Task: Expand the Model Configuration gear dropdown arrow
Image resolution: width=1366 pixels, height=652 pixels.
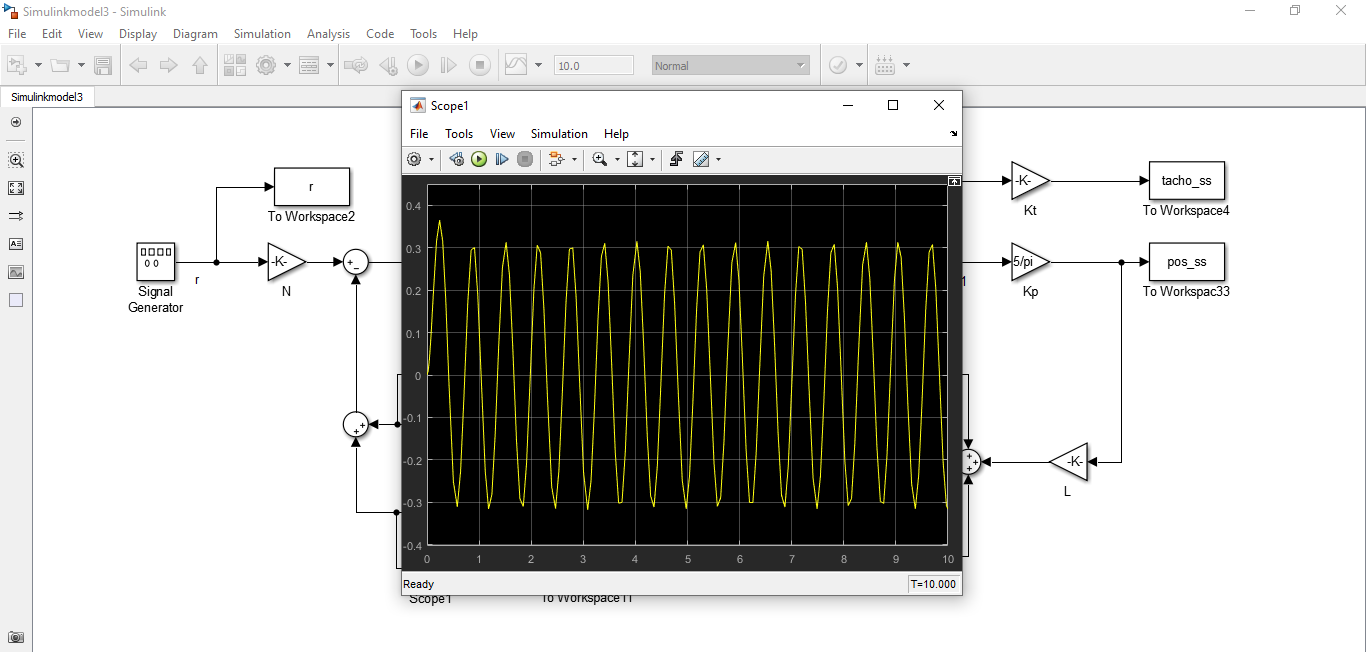Action: tap(287, 66)
